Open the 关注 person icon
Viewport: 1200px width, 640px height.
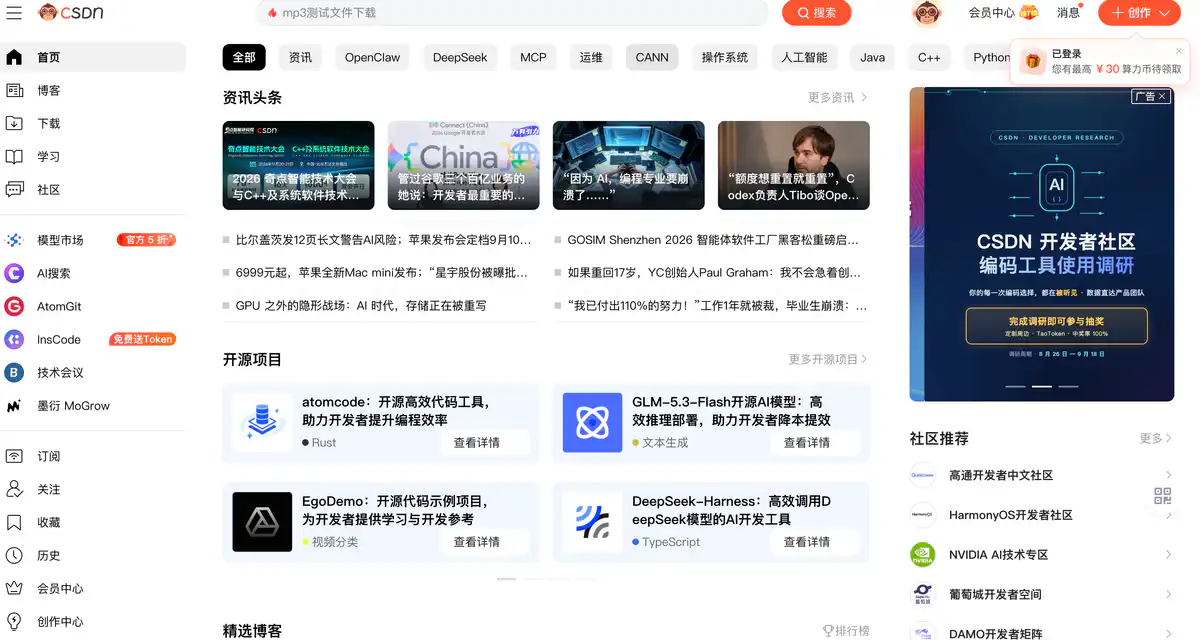14,489
